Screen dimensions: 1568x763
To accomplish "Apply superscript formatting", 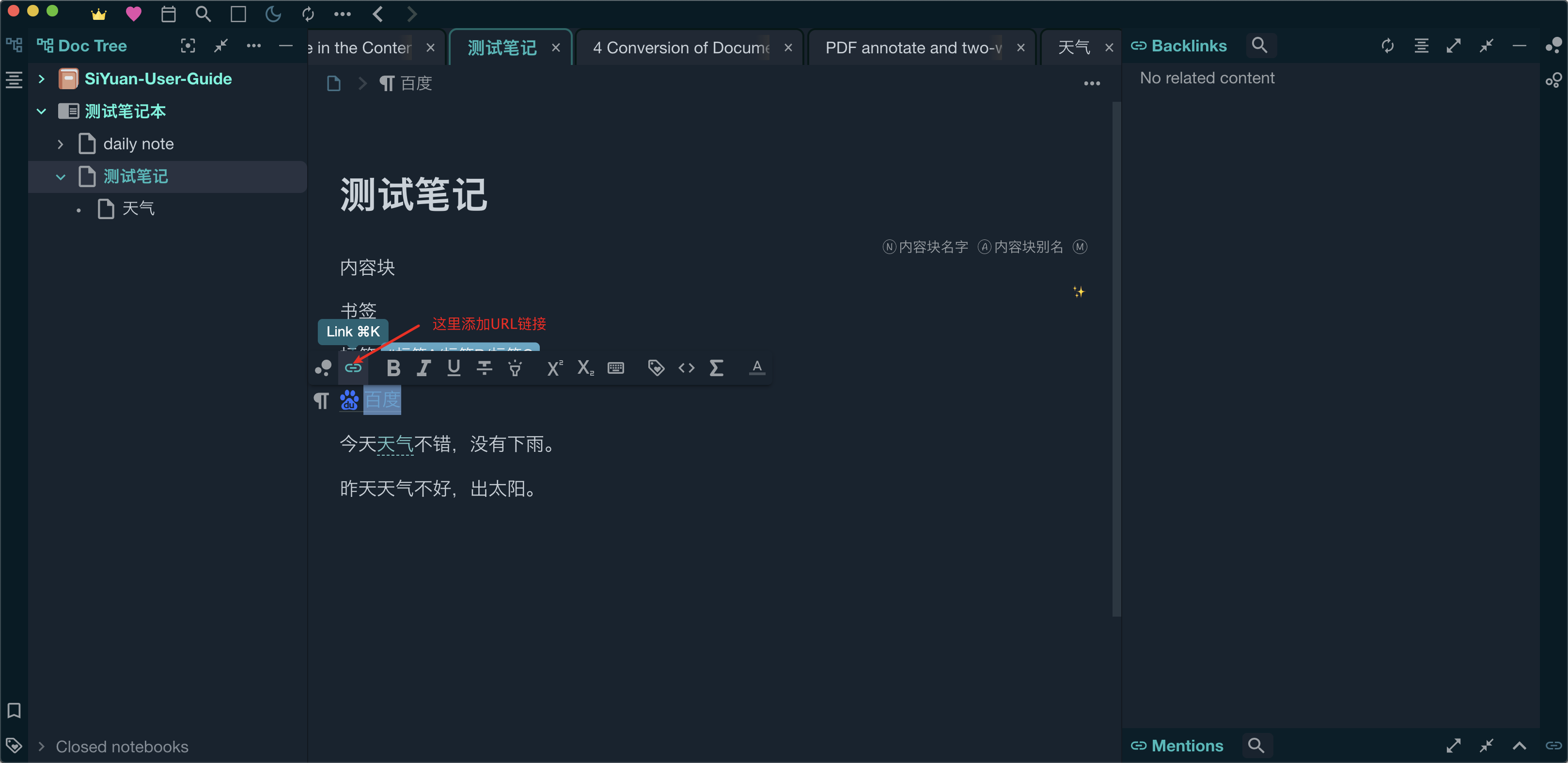I will [554, 368].
